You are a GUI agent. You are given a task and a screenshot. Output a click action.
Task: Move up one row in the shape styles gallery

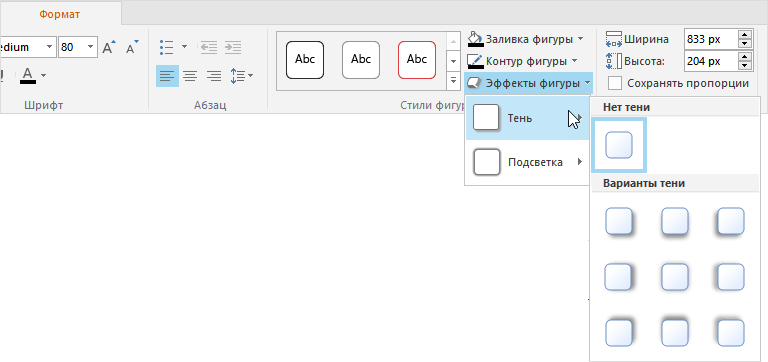(453, 42)
